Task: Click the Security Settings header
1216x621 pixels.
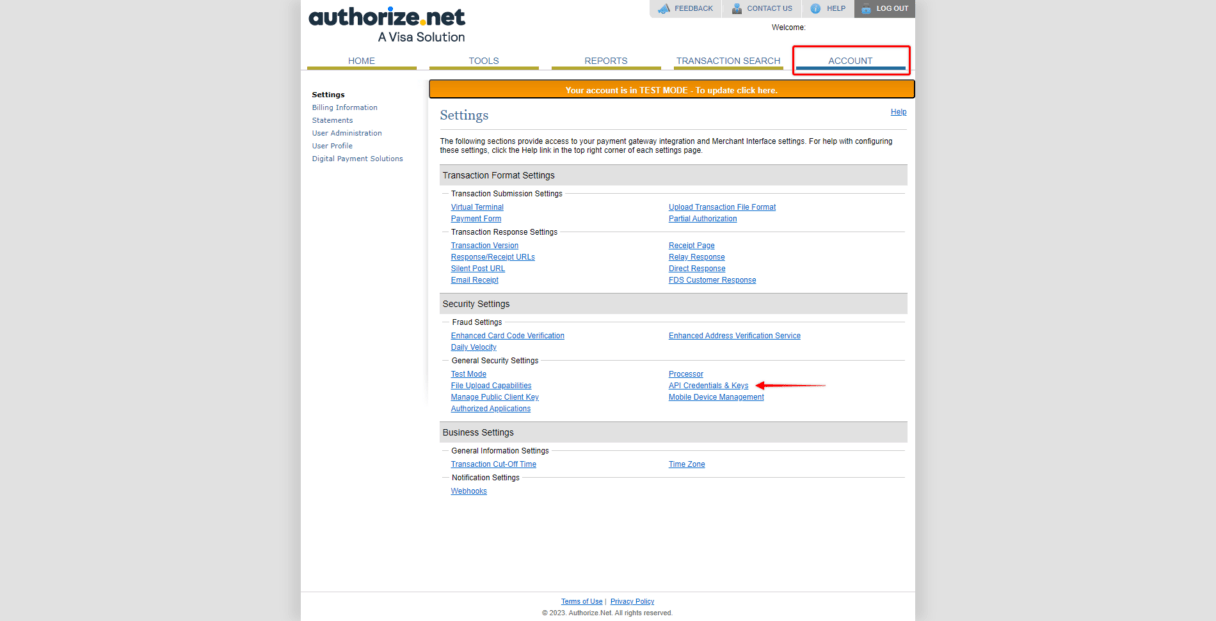Action: point(673,304)
